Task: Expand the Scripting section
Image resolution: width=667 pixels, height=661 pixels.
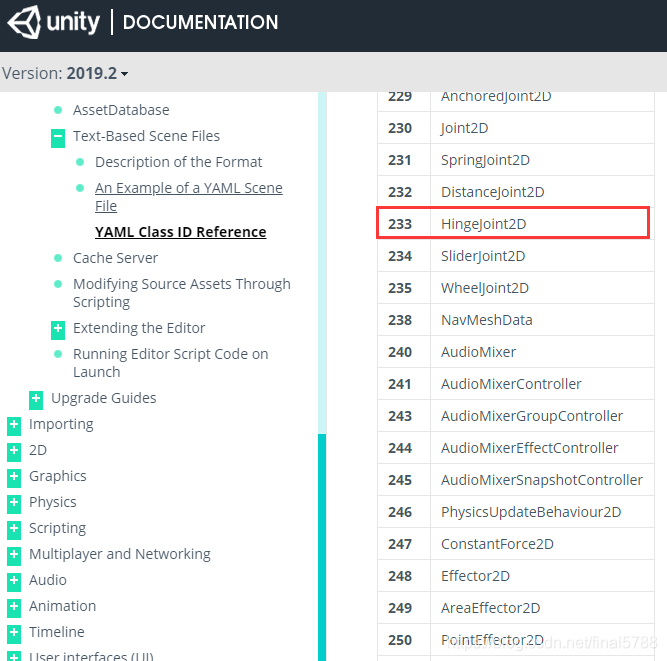Action: click(14, 530)
